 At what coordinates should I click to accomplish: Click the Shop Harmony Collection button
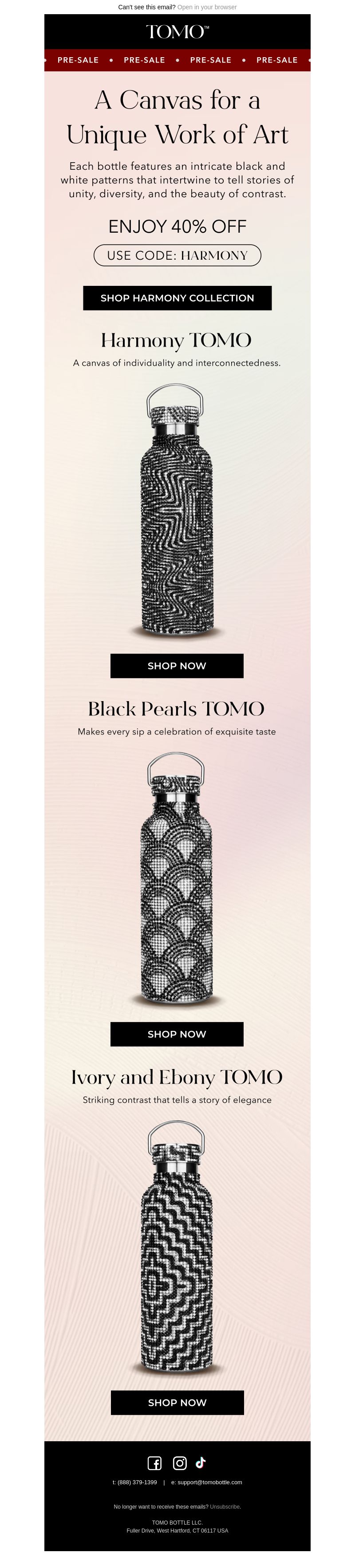pyautogui.click(x=177, y=298)
